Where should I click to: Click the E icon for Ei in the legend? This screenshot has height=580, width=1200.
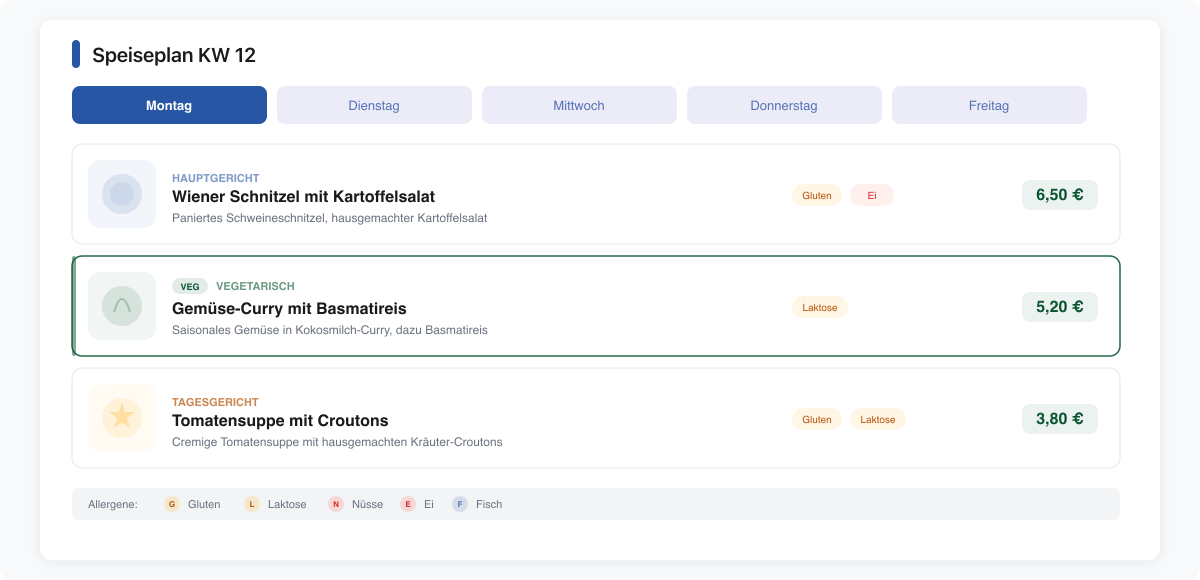408,504
